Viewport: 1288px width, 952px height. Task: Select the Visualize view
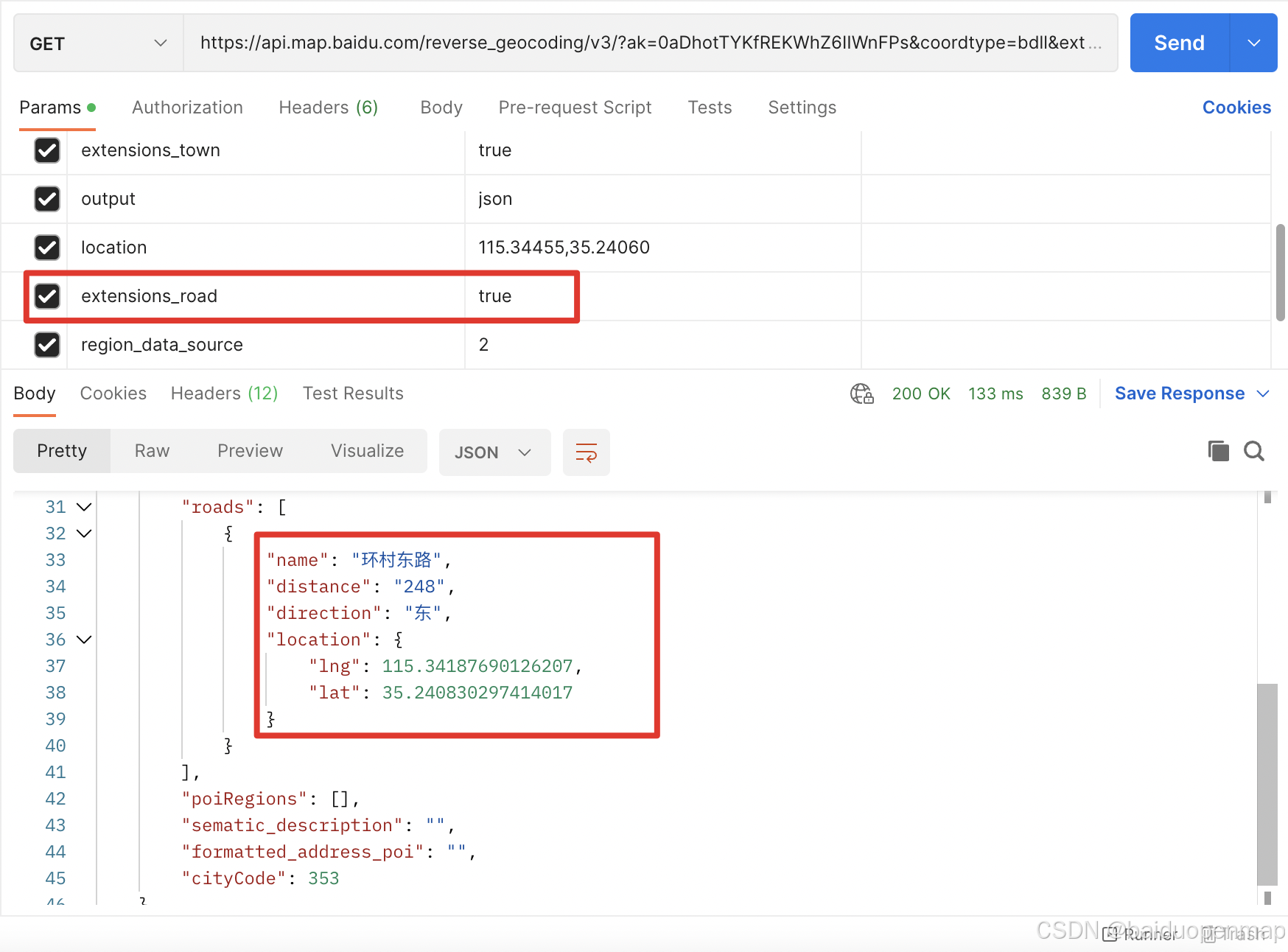367,451
